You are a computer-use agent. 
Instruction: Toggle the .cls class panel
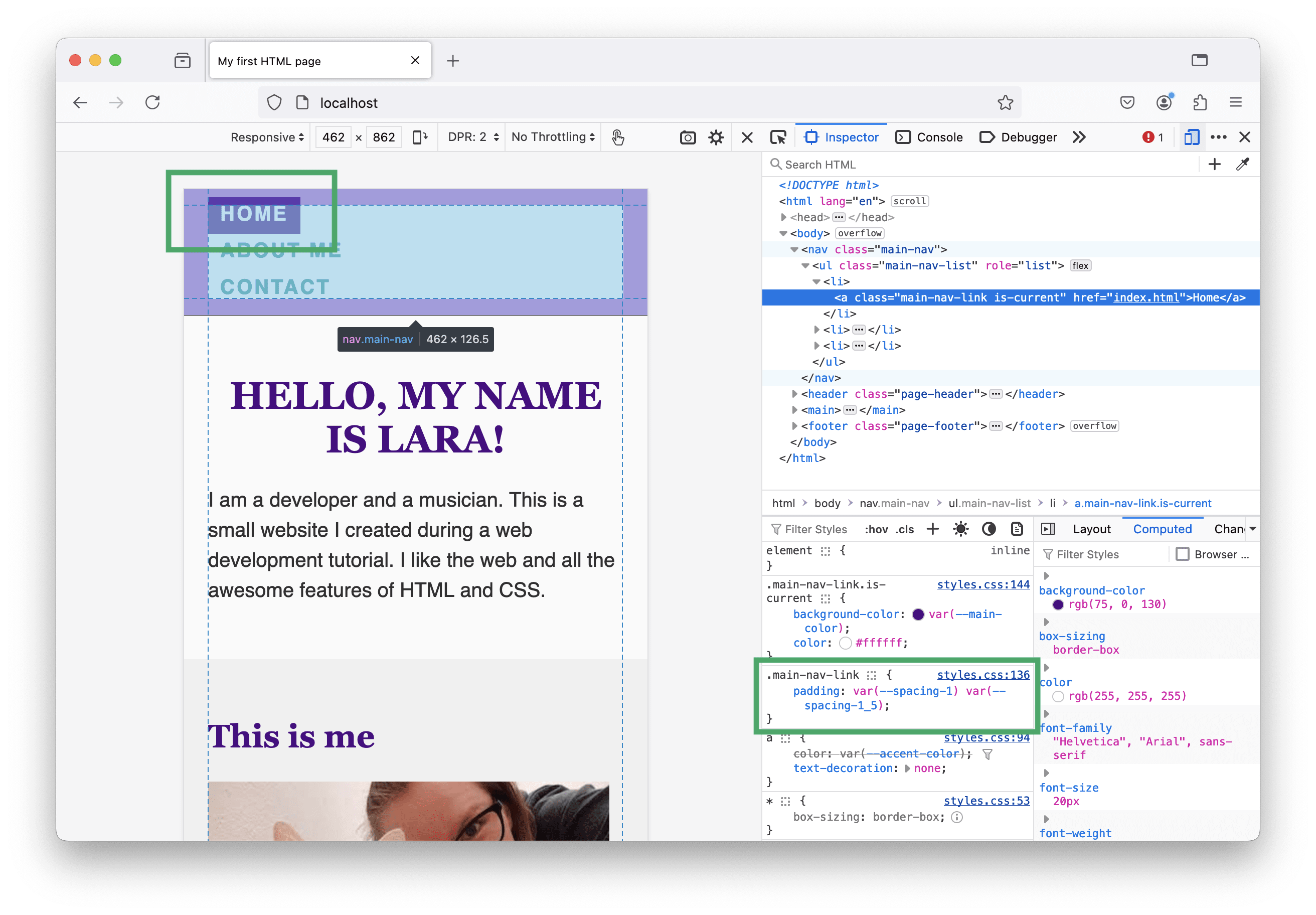904,530
